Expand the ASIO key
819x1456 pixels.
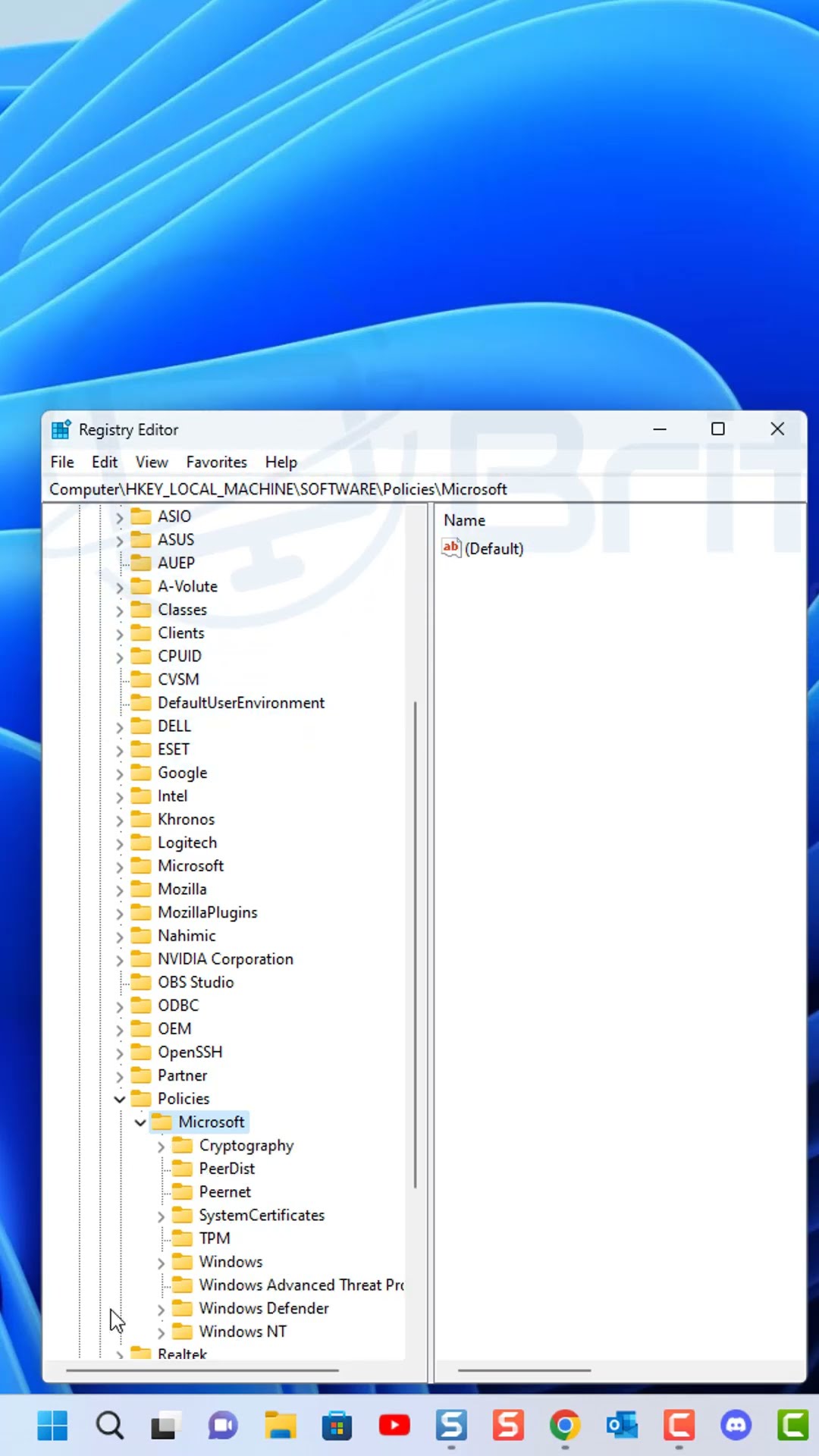coord(119,517)
